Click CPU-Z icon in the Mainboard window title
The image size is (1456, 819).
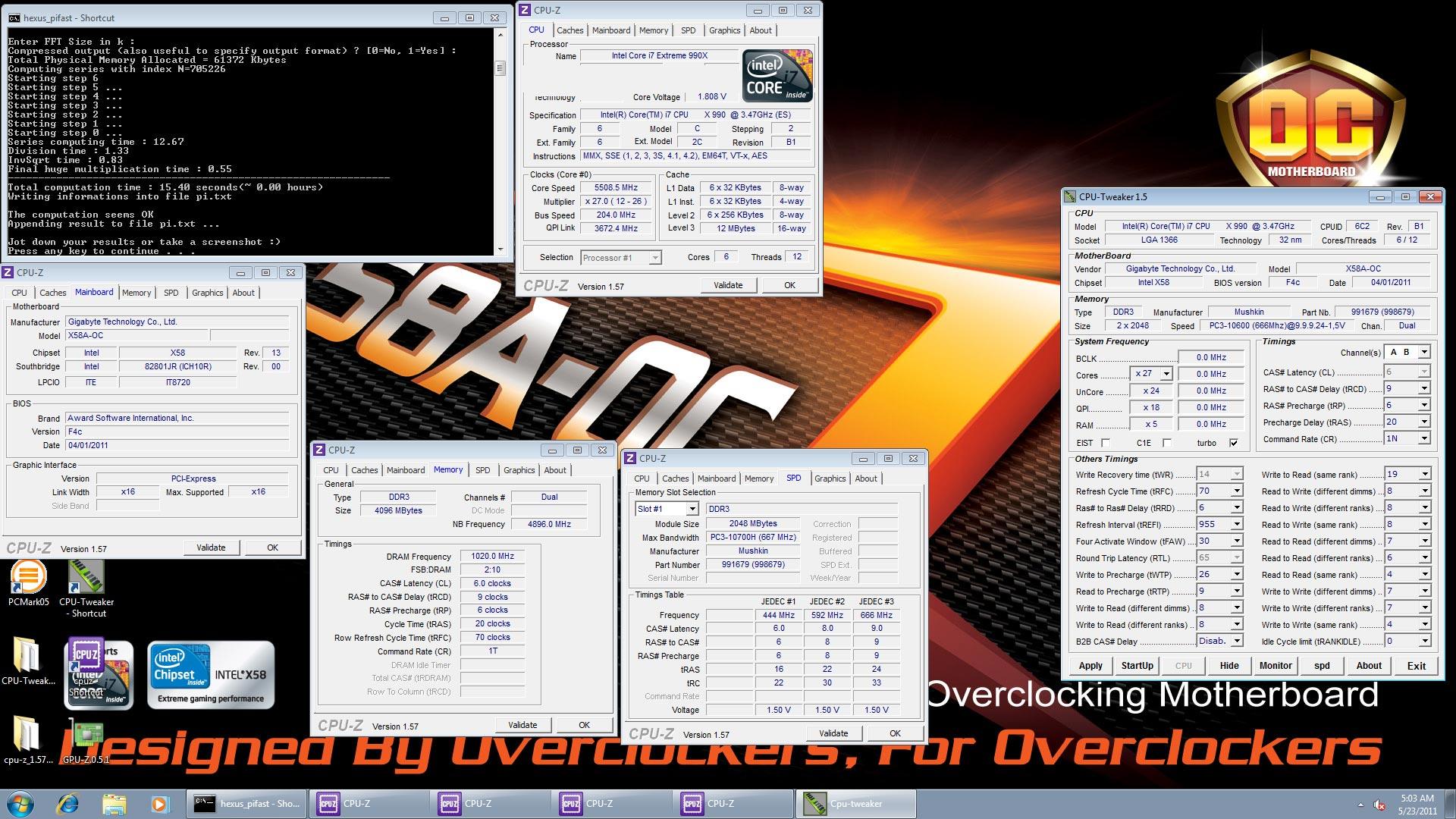(x=8, y=272)
